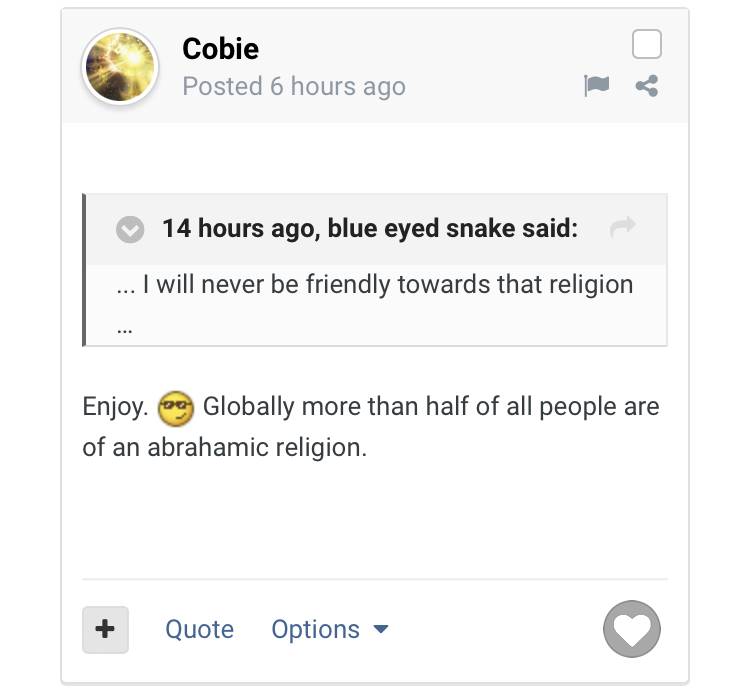Click the line "of an abrahamic religion."

pos(225,447)
